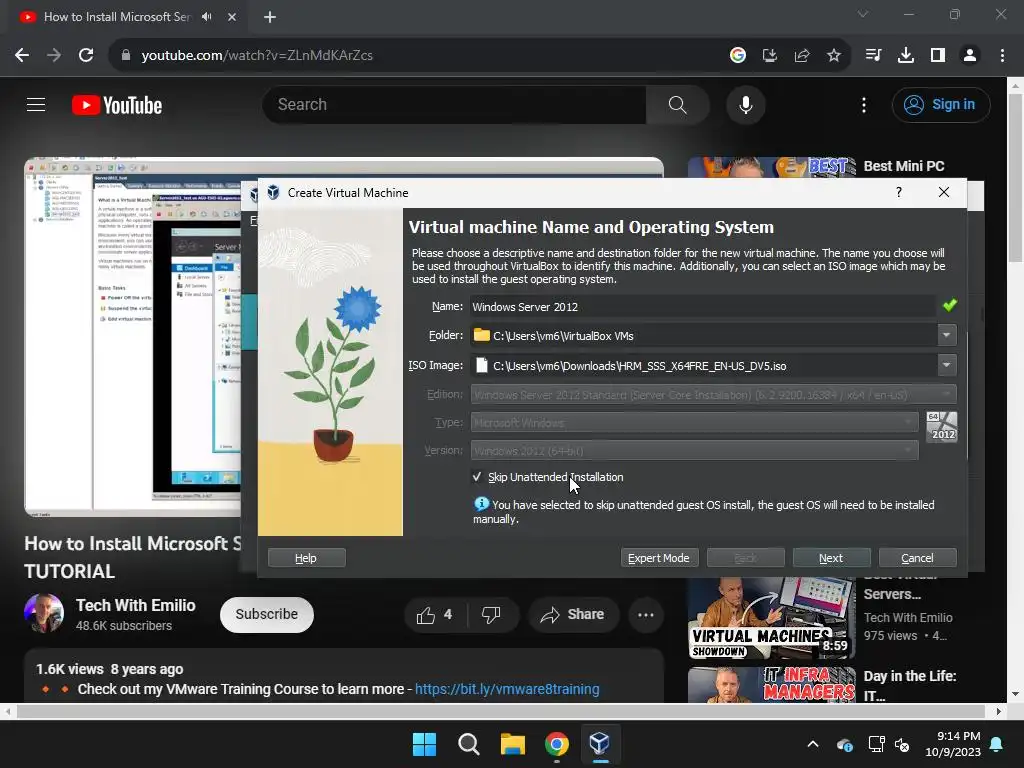Image resolution: width=1024 pixels, height=768 pixels.
Task: Open YouTube hamburger guide menu
Action: click(36, 104)
